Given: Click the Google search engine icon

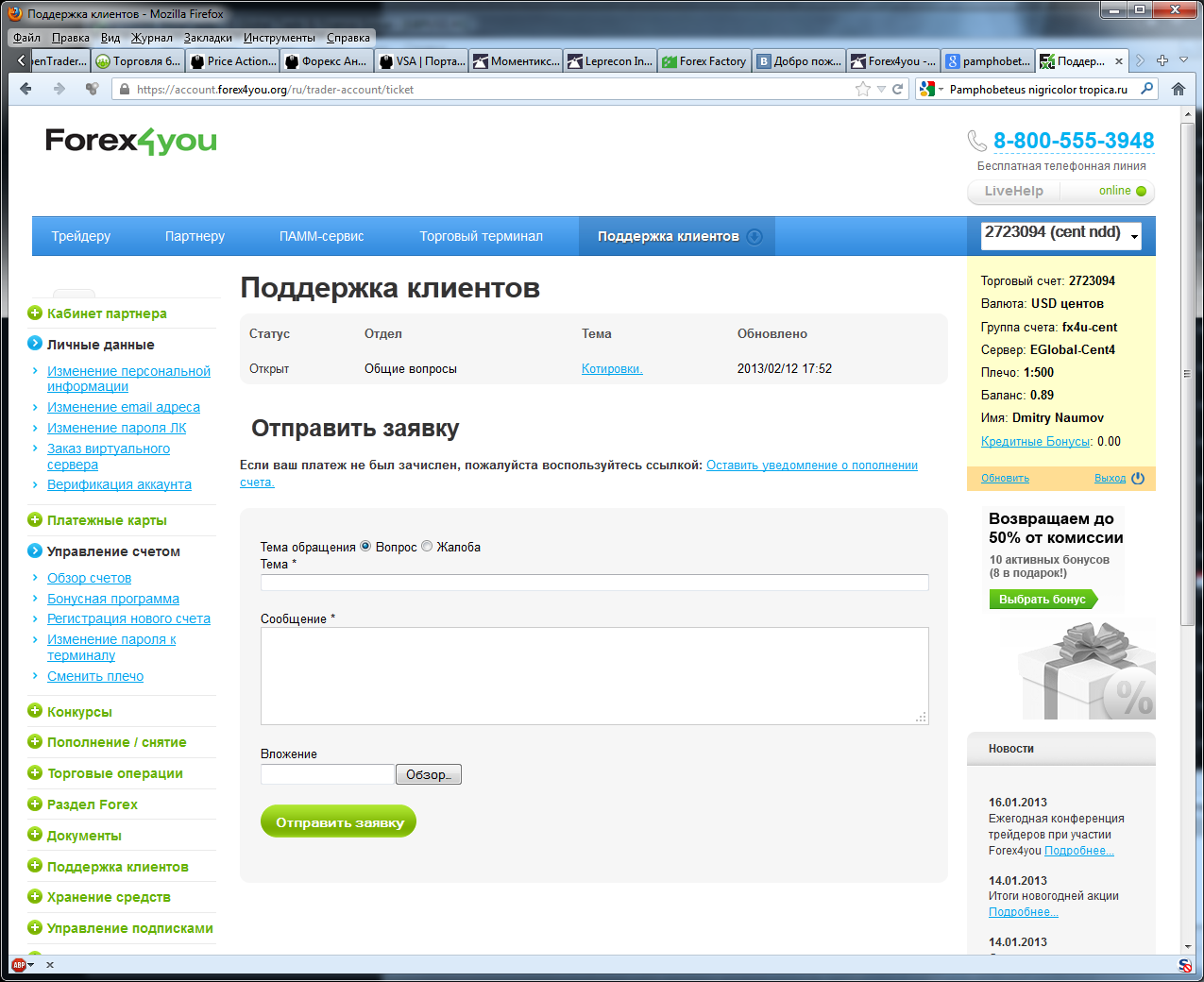Looking at the screenshot, I should (927, 89).
